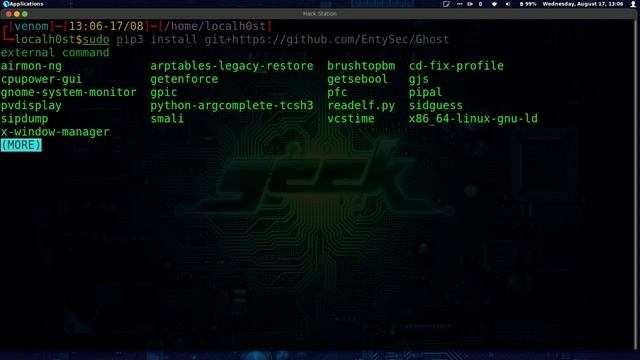Select the 'getsebool' completion
Screen dimensions: 640x360
click(358, 79)
